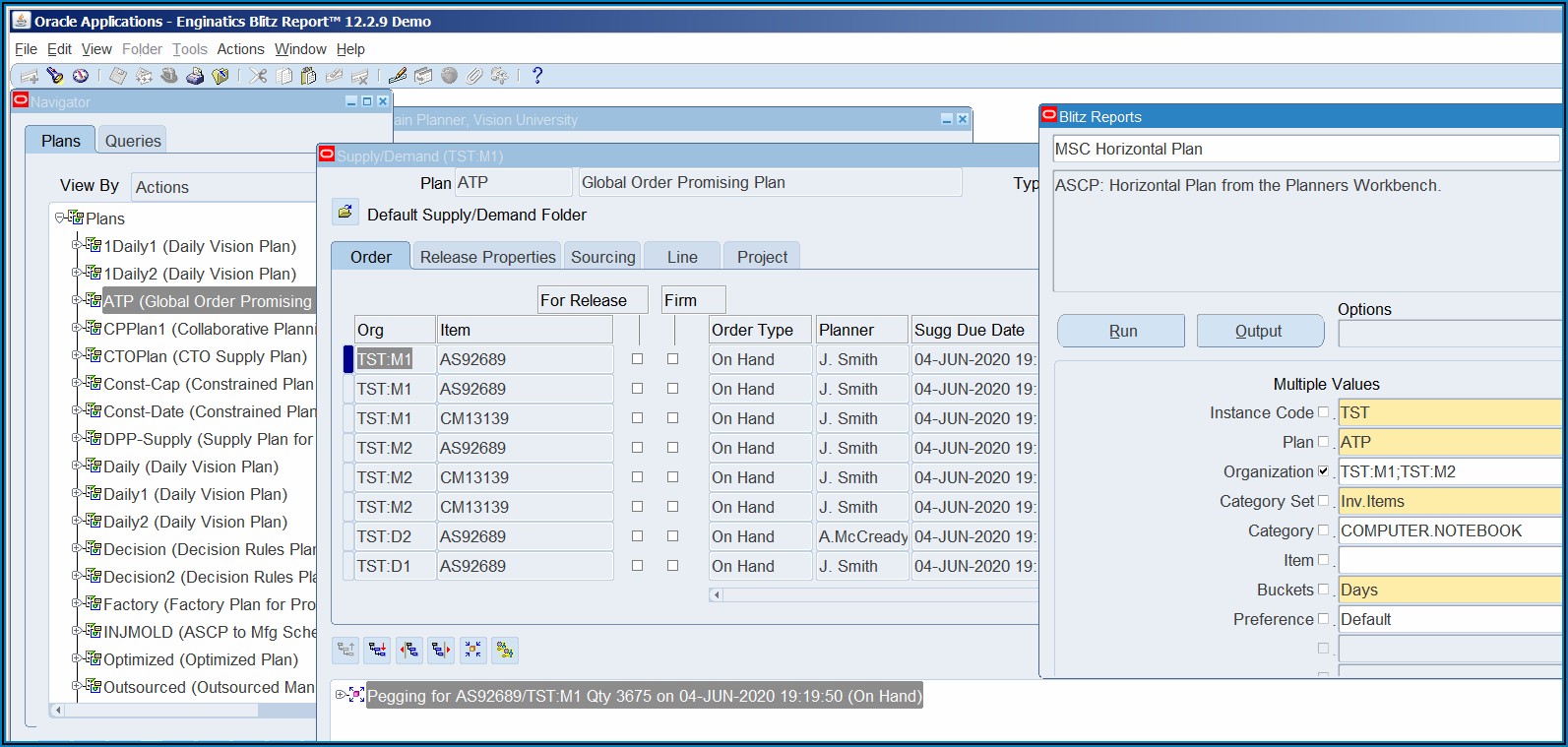
Task: Click the collapse-to-center arrows pegging icon
Action: click(x=472, y=650)
